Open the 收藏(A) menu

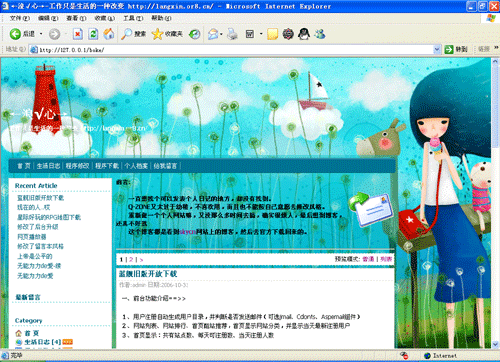click(x=105, y=18)
